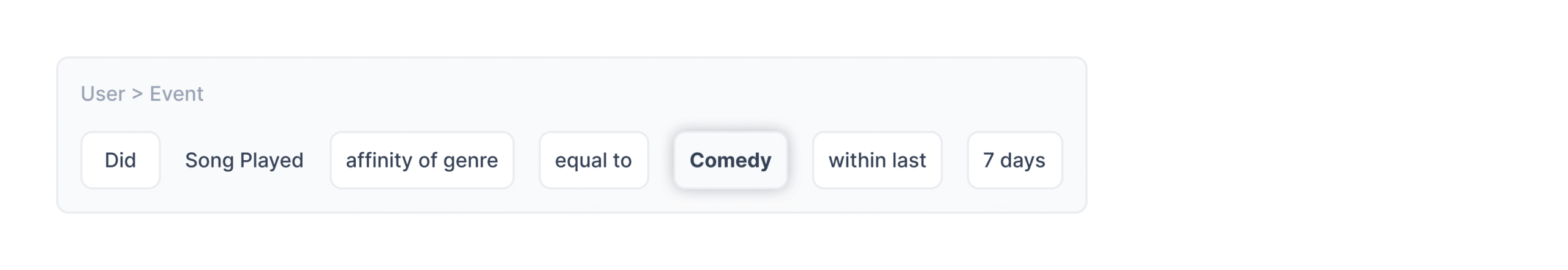
Task: Open the "affinity of genre" selector
Action: tap(421, 160)
